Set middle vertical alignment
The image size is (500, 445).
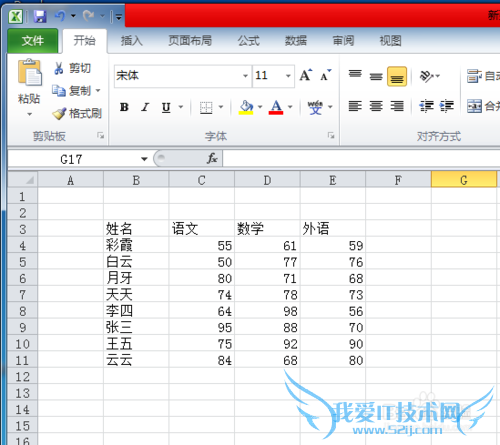tap(376, 76)
